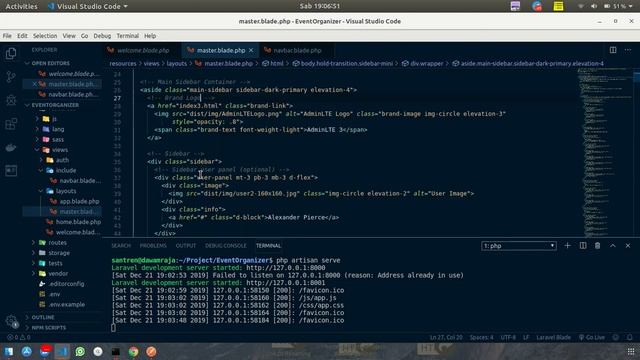This screenshot has width=640, height=360.
Task: Open the Selection menu
Action: [45, 36]
